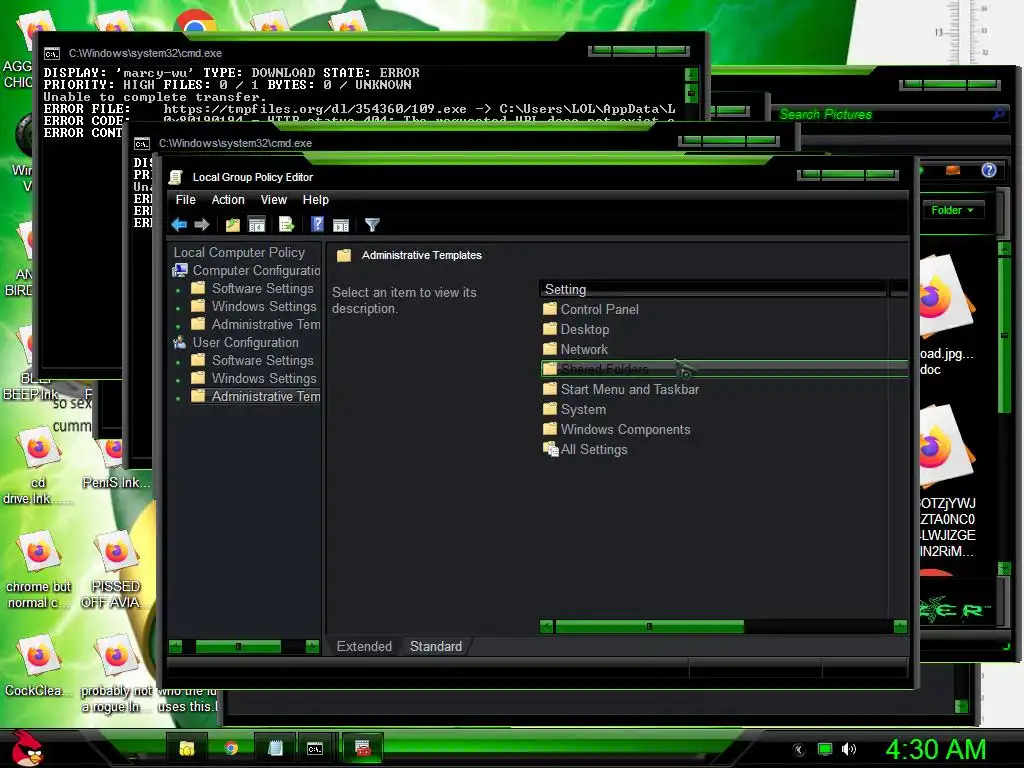Click the green monitor tray icon
This screenshot has height=768, width=1024.
pyautogui.click(x=825, y=749)
